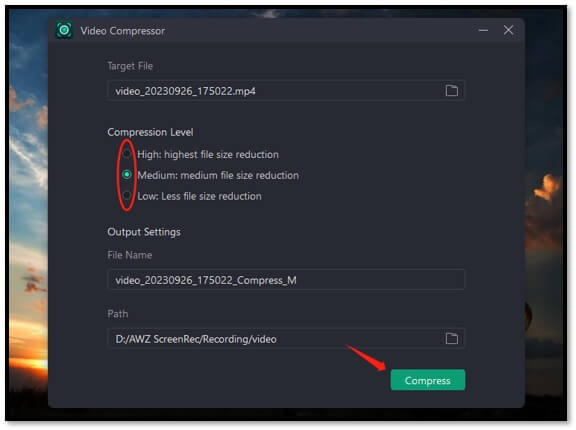Click the Output Settings heading
576x430 pixels.
(144, 232)
